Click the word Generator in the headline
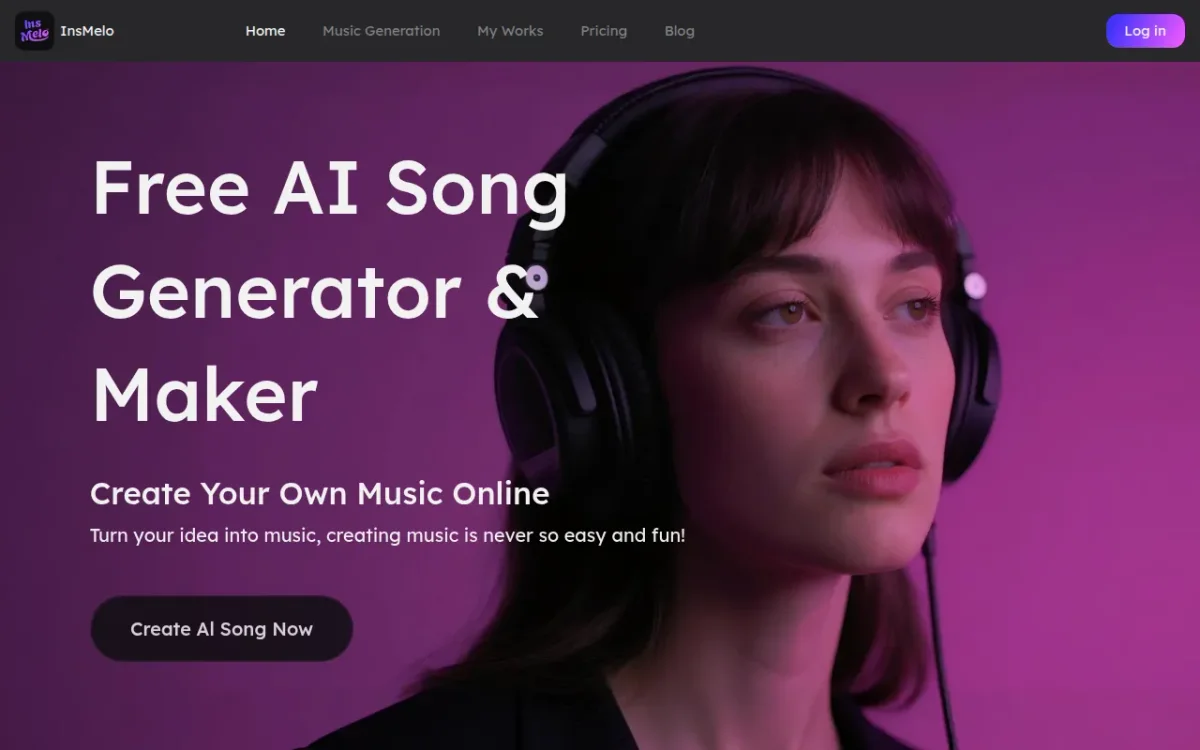Screen dimensions: 1200x750 point(276,291)
